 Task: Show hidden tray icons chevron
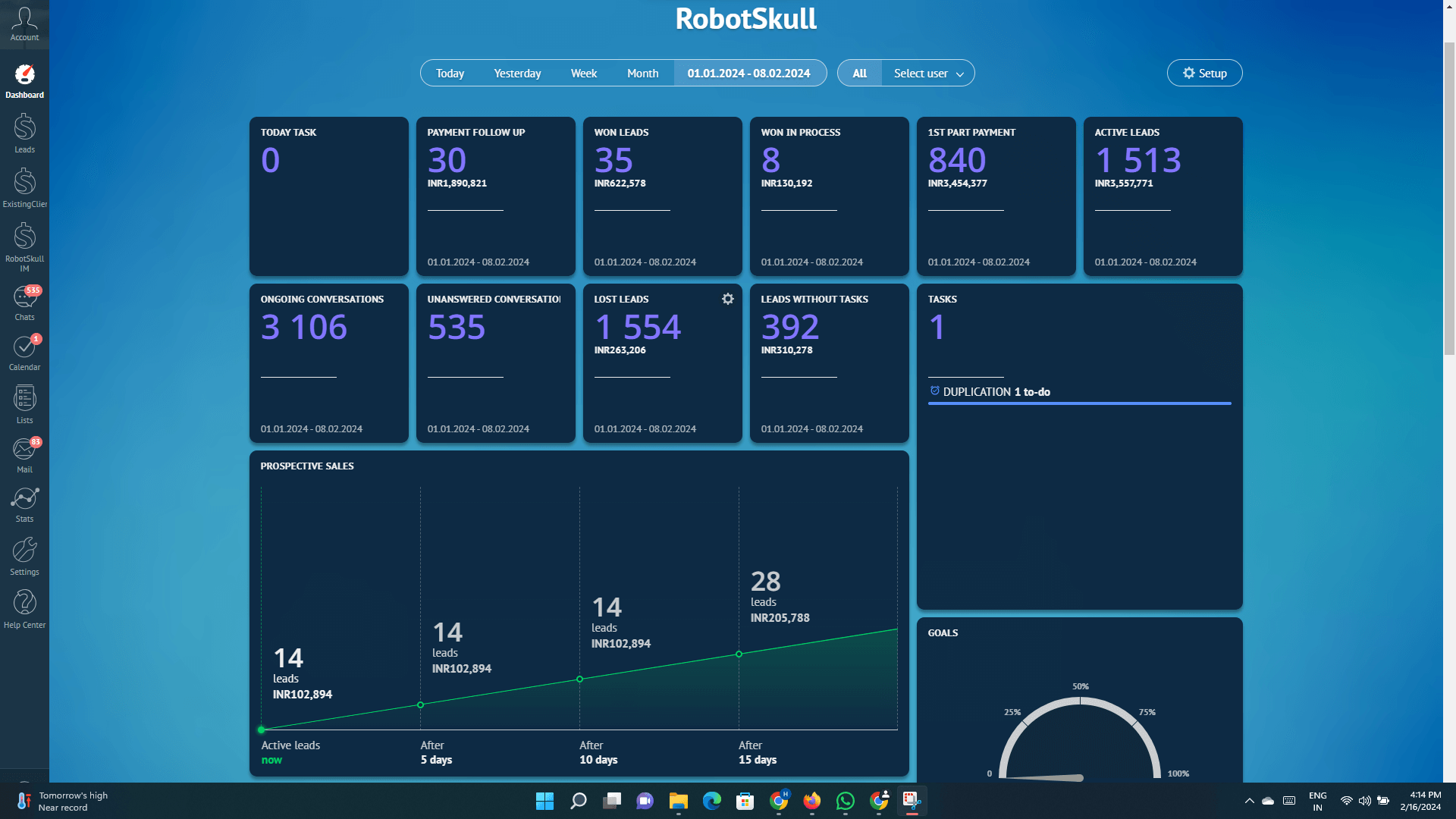click(1249, 801)
